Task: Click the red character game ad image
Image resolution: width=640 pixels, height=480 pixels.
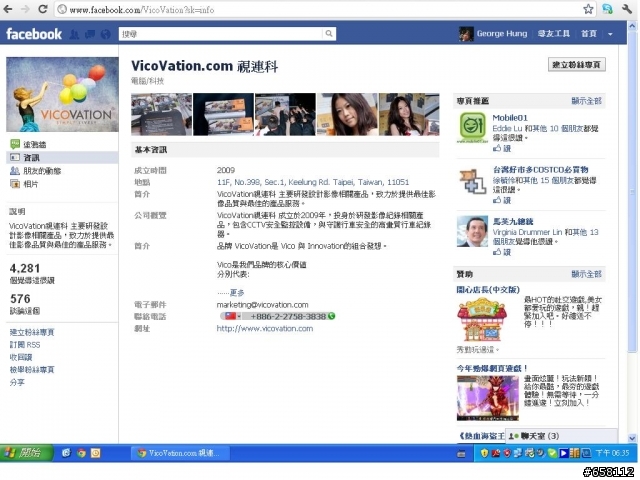Action: click(487, 398)
